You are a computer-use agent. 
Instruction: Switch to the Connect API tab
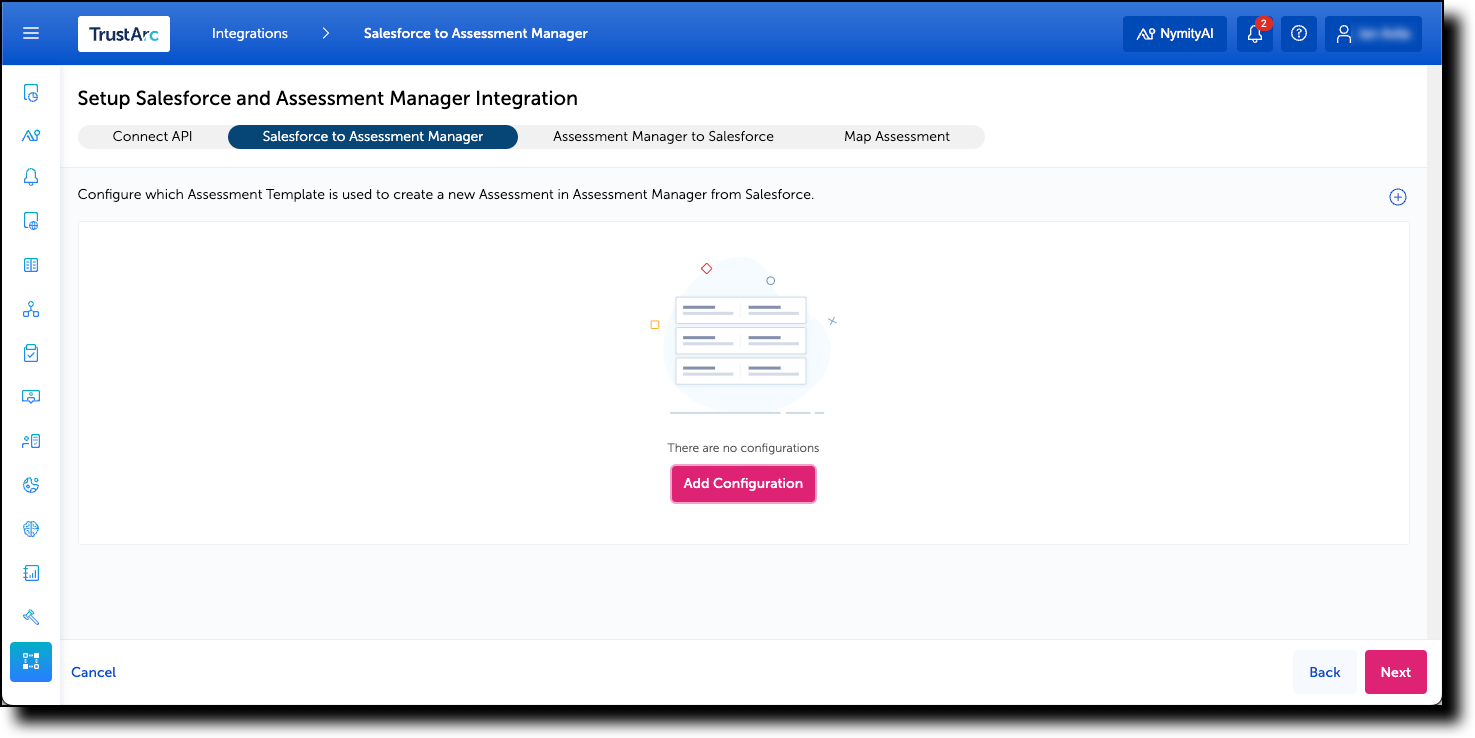152,136
